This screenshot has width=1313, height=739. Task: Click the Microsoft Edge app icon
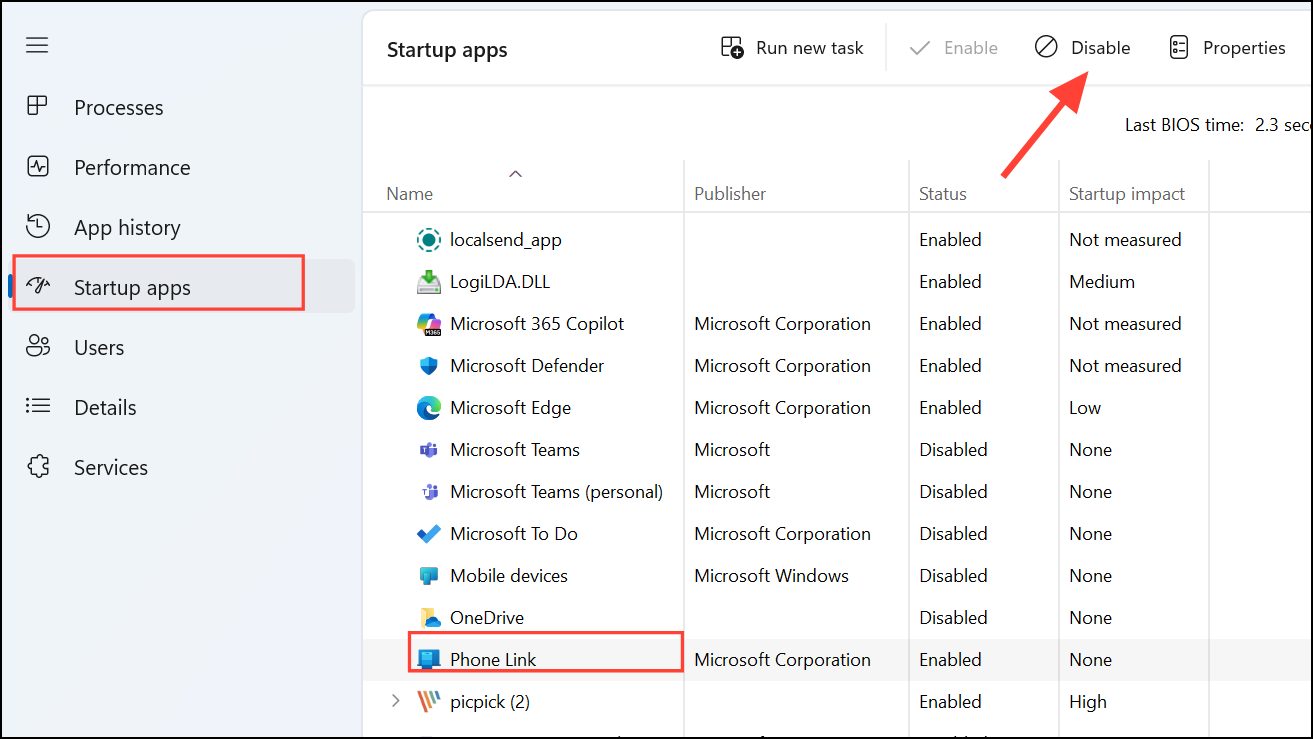point(428,408)
